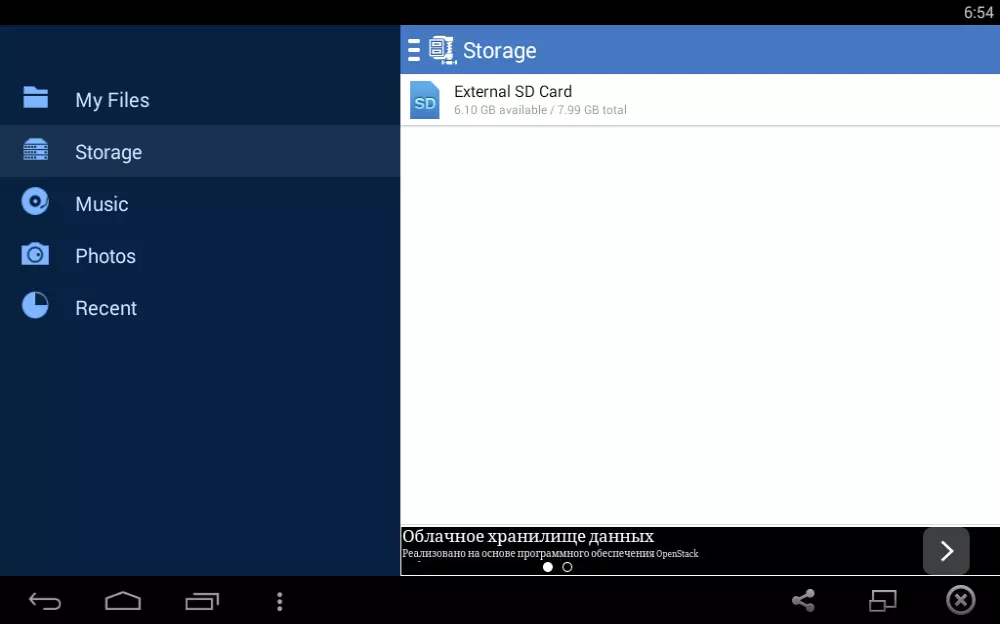Select the second ad page dot
The height and width of the screenshot is (624, 1000).
point(567,567)
